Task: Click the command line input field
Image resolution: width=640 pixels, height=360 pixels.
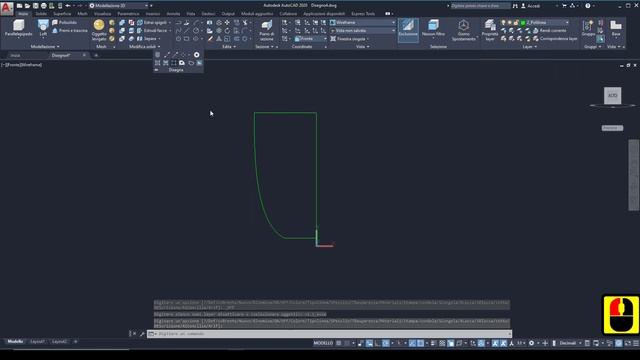Action: tap(329, 333)
